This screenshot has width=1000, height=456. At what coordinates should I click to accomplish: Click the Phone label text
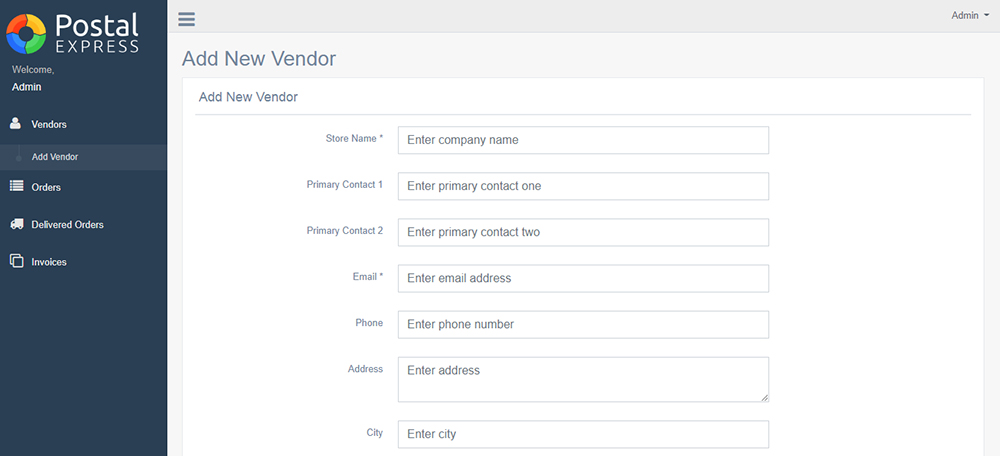369,323
